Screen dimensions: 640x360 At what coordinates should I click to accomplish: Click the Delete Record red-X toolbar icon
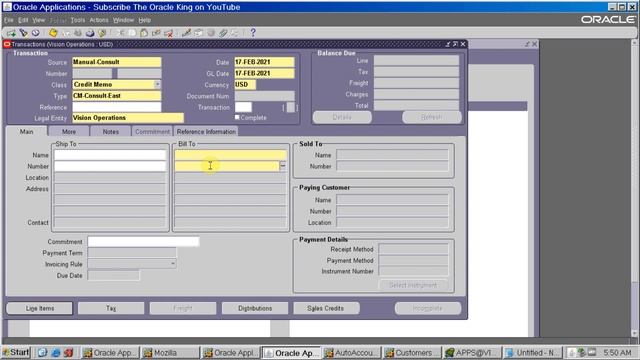(169, 33)
